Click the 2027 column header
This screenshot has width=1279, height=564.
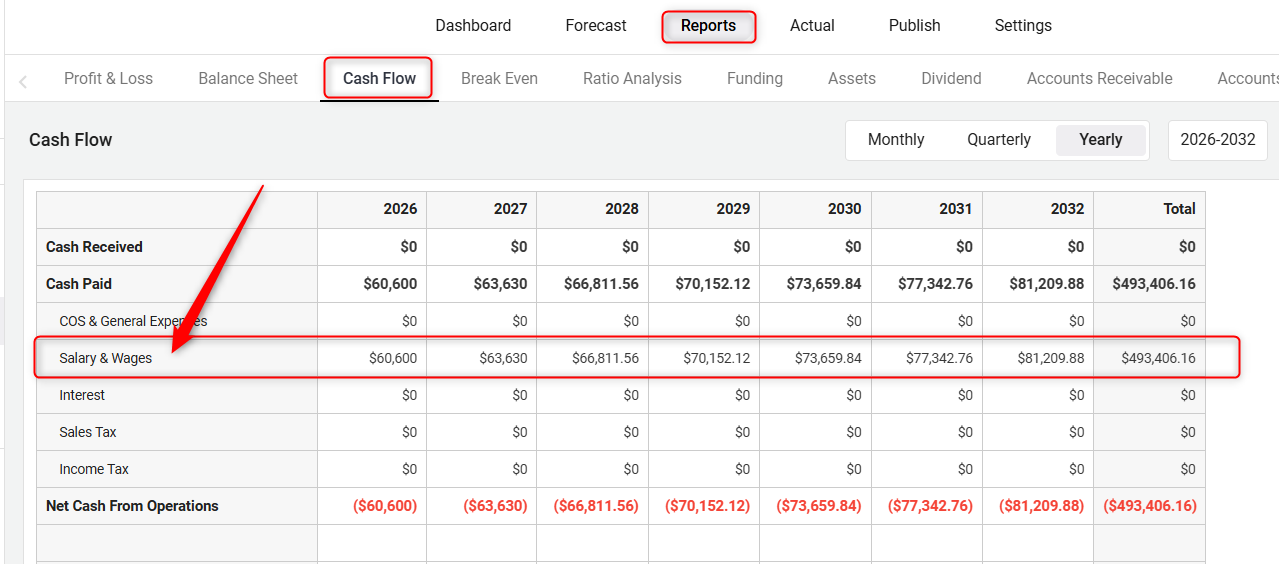coord(482,209)
